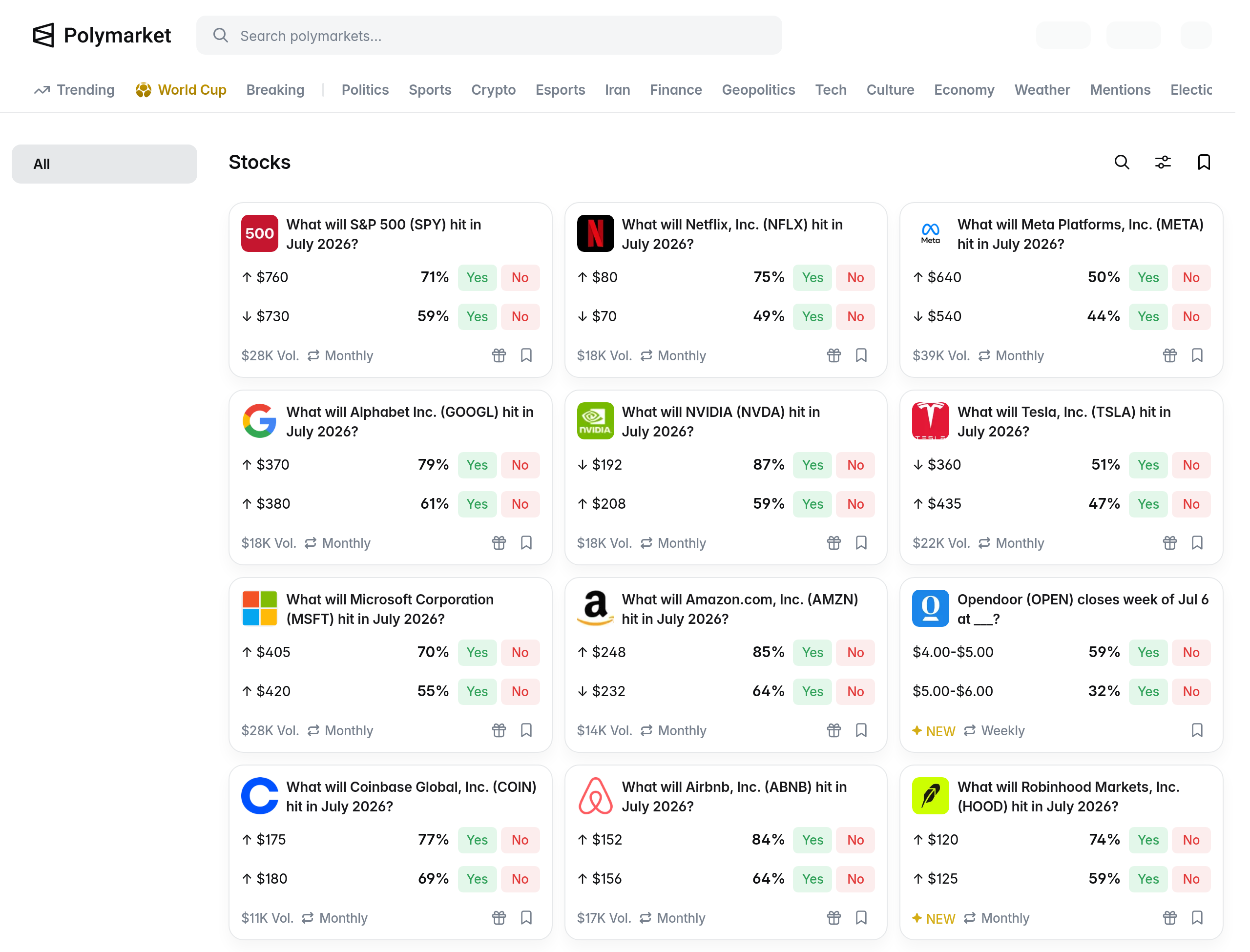Show bookmarked Stocks markets

coord(1204,163)
